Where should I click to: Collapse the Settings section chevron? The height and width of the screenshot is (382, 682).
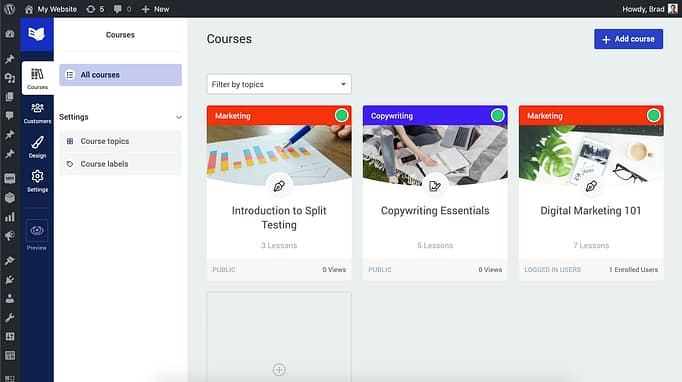(x=179, y=117)
